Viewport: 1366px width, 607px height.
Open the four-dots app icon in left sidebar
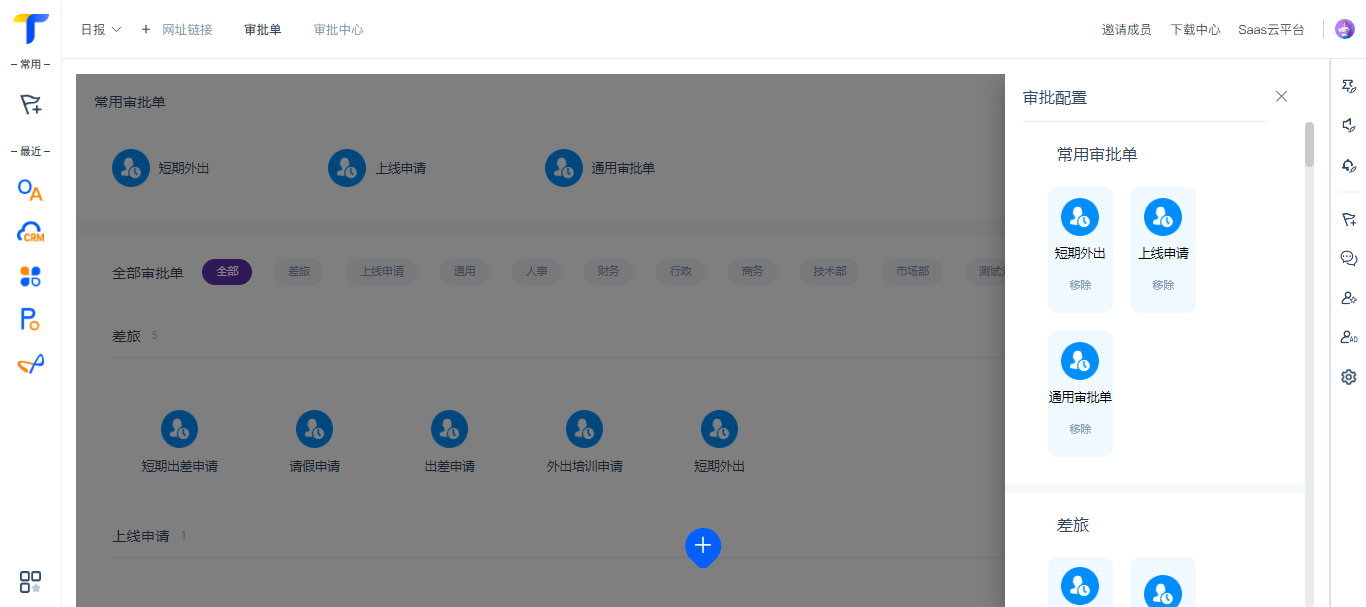pos(30,276)
